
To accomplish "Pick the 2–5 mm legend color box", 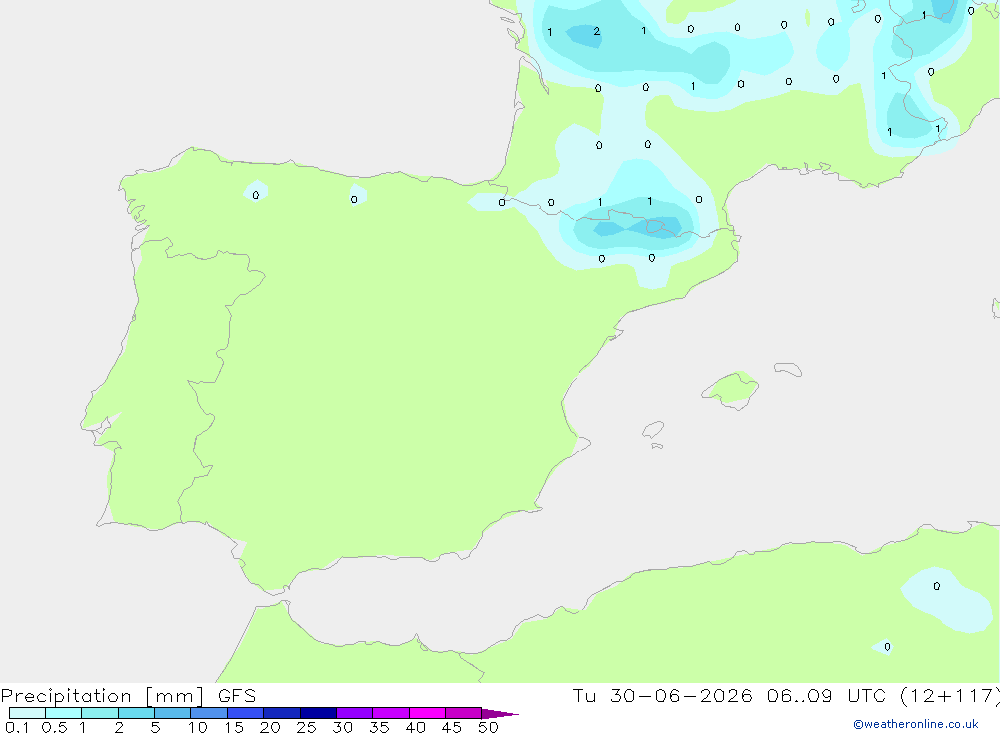I will 136,713.
